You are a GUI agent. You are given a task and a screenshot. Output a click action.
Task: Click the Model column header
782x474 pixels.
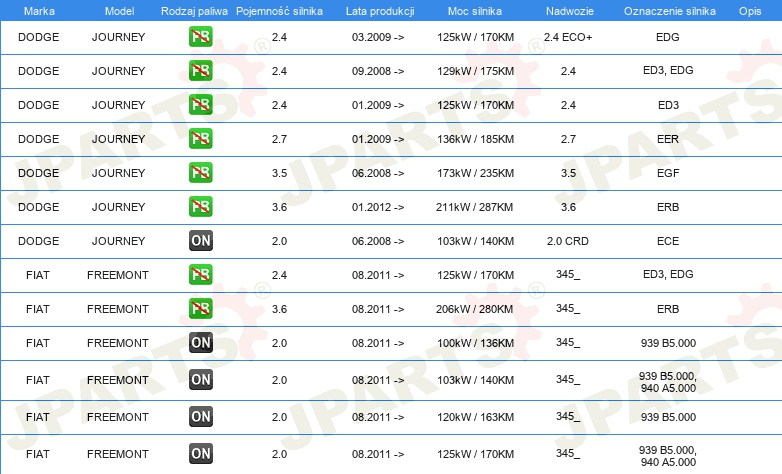119,11
